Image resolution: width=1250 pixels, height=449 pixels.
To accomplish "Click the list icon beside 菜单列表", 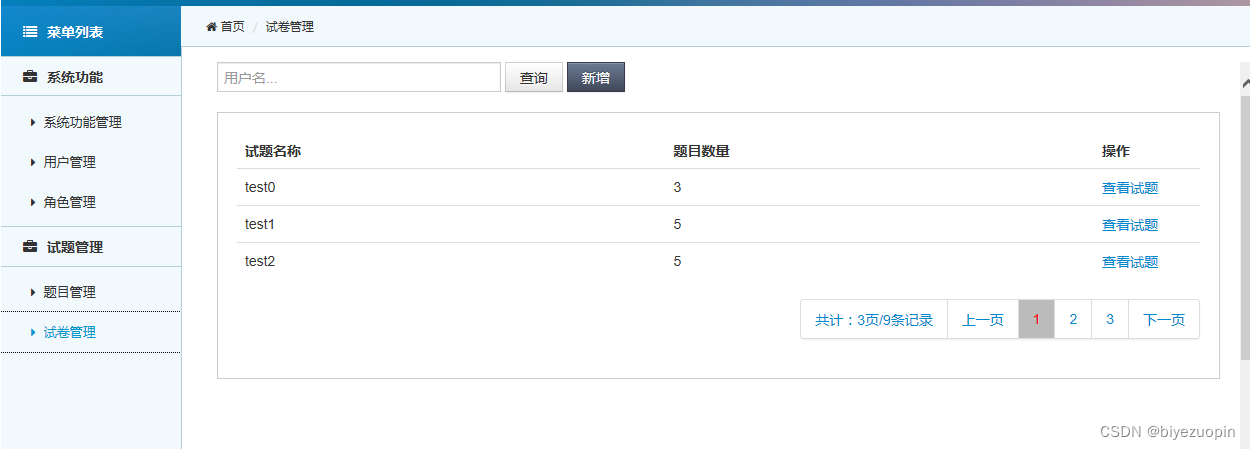I will click(30, 32).
